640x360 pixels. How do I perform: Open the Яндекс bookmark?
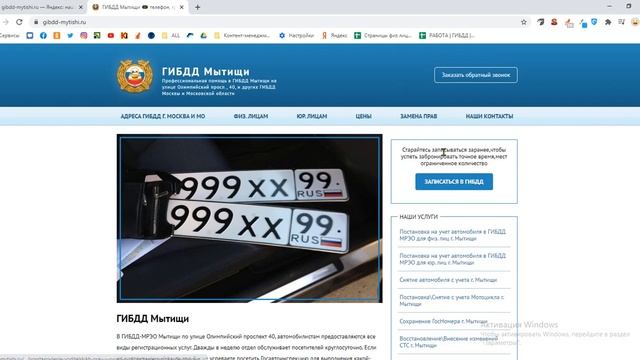(x=334, y=36)
